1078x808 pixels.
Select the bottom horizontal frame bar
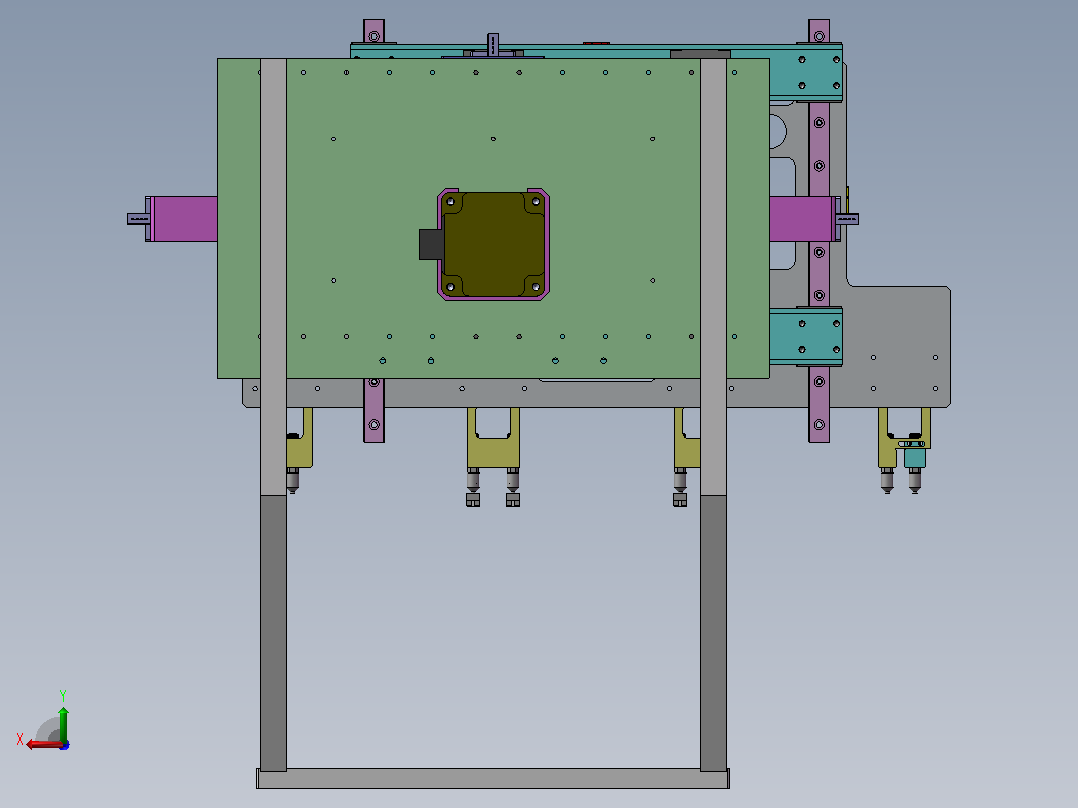click(493, 778)
